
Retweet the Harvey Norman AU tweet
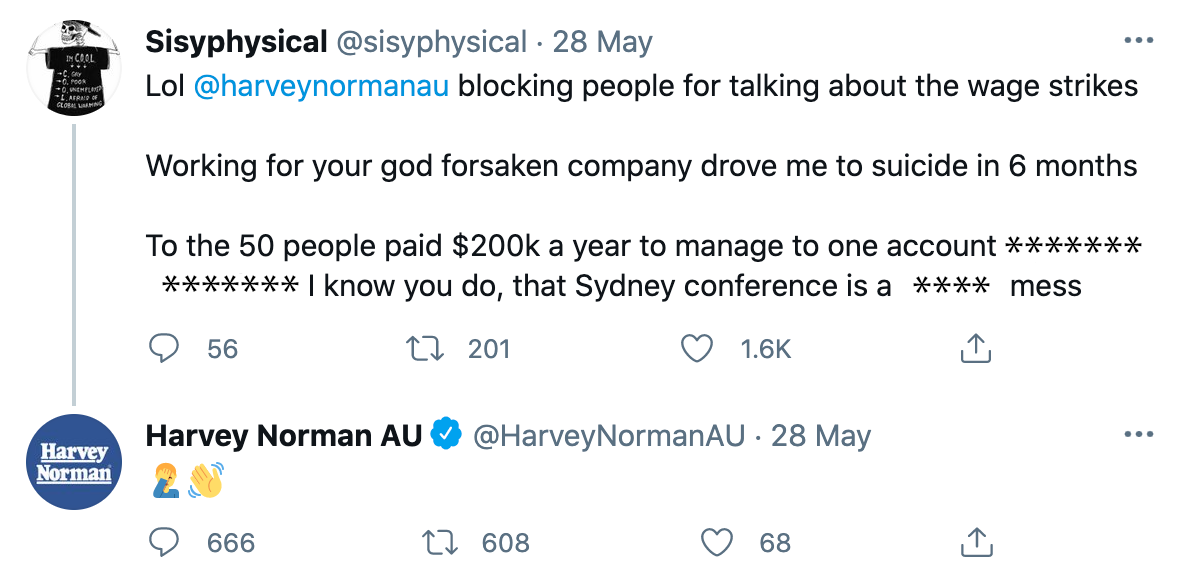pos(440,543)
